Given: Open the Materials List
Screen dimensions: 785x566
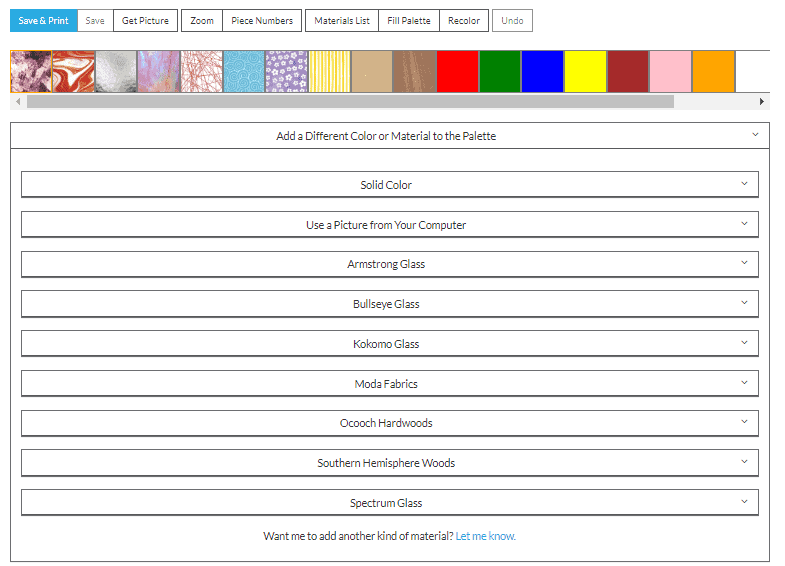Looking at the screenshot, I should coord(341,21).
